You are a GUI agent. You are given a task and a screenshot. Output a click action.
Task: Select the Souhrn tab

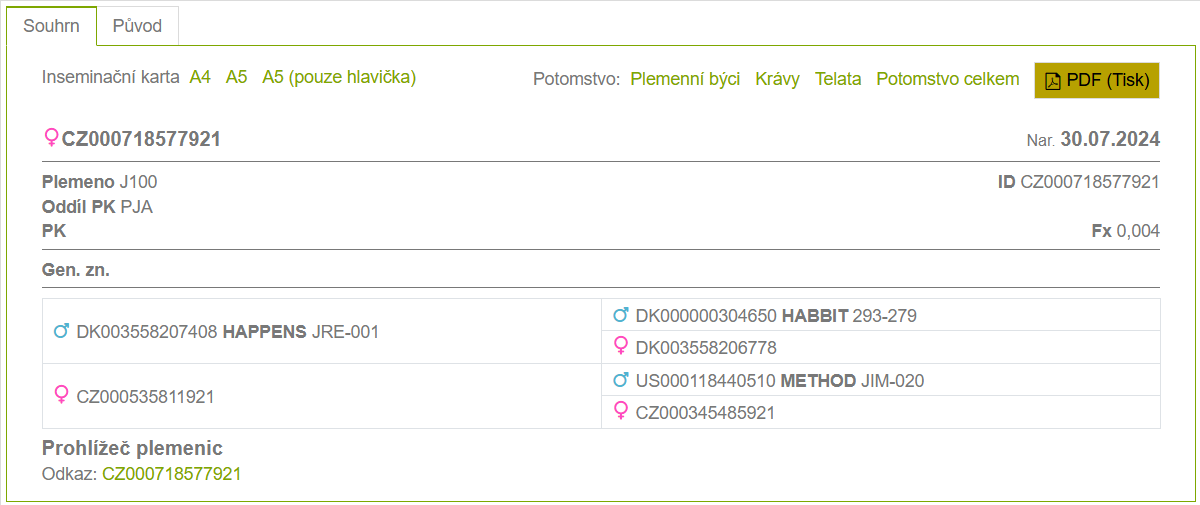pos(51,26)
